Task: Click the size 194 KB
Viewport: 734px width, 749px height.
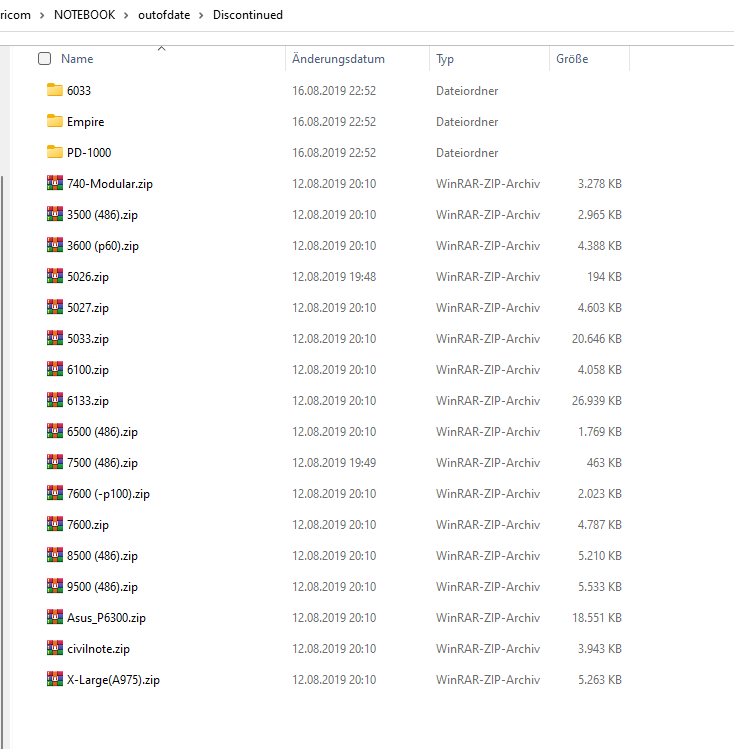Action: pos(604,277)
